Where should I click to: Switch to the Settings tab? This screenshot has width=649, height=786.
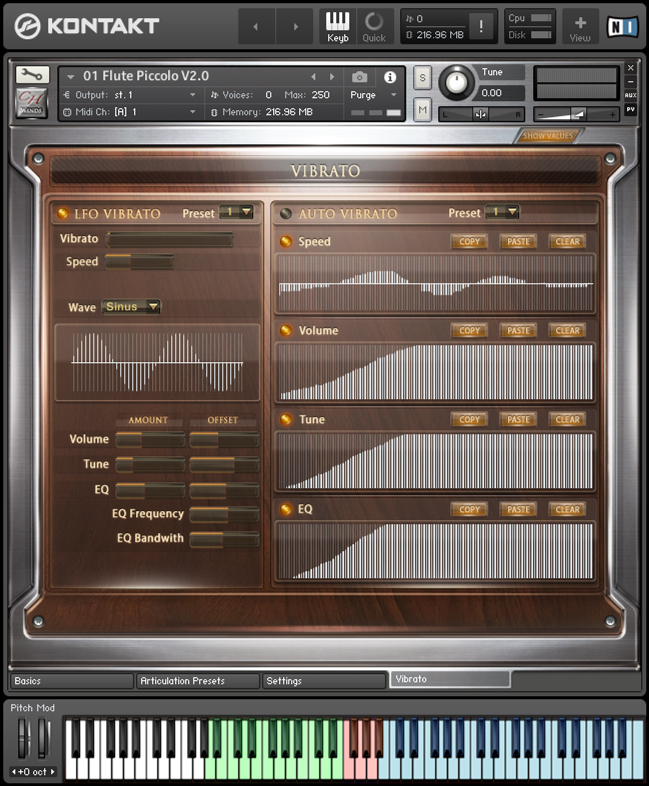[324, 681]
